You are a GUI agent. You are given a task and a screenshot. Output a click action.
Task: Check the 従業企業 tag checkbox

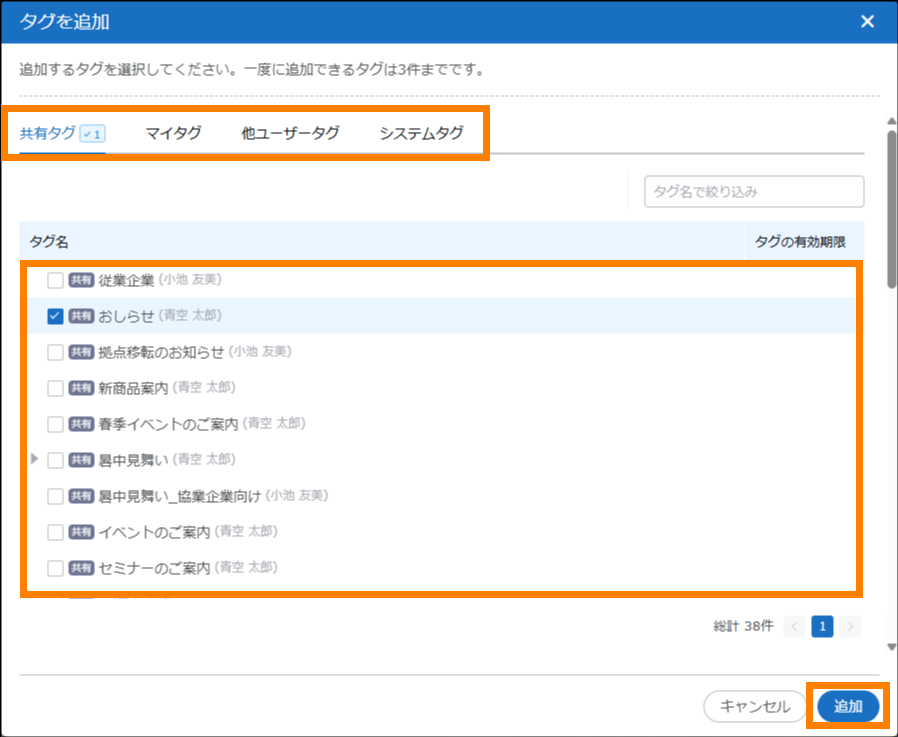coord(56,280)
